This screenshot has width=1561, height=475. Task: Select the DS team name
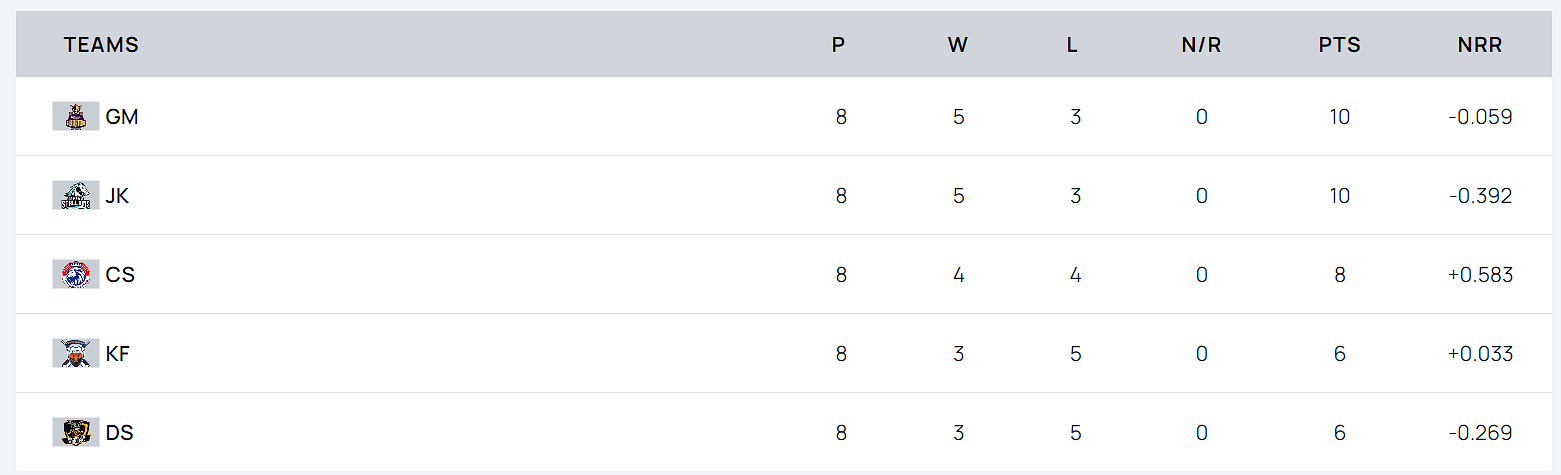click(120, 433)
